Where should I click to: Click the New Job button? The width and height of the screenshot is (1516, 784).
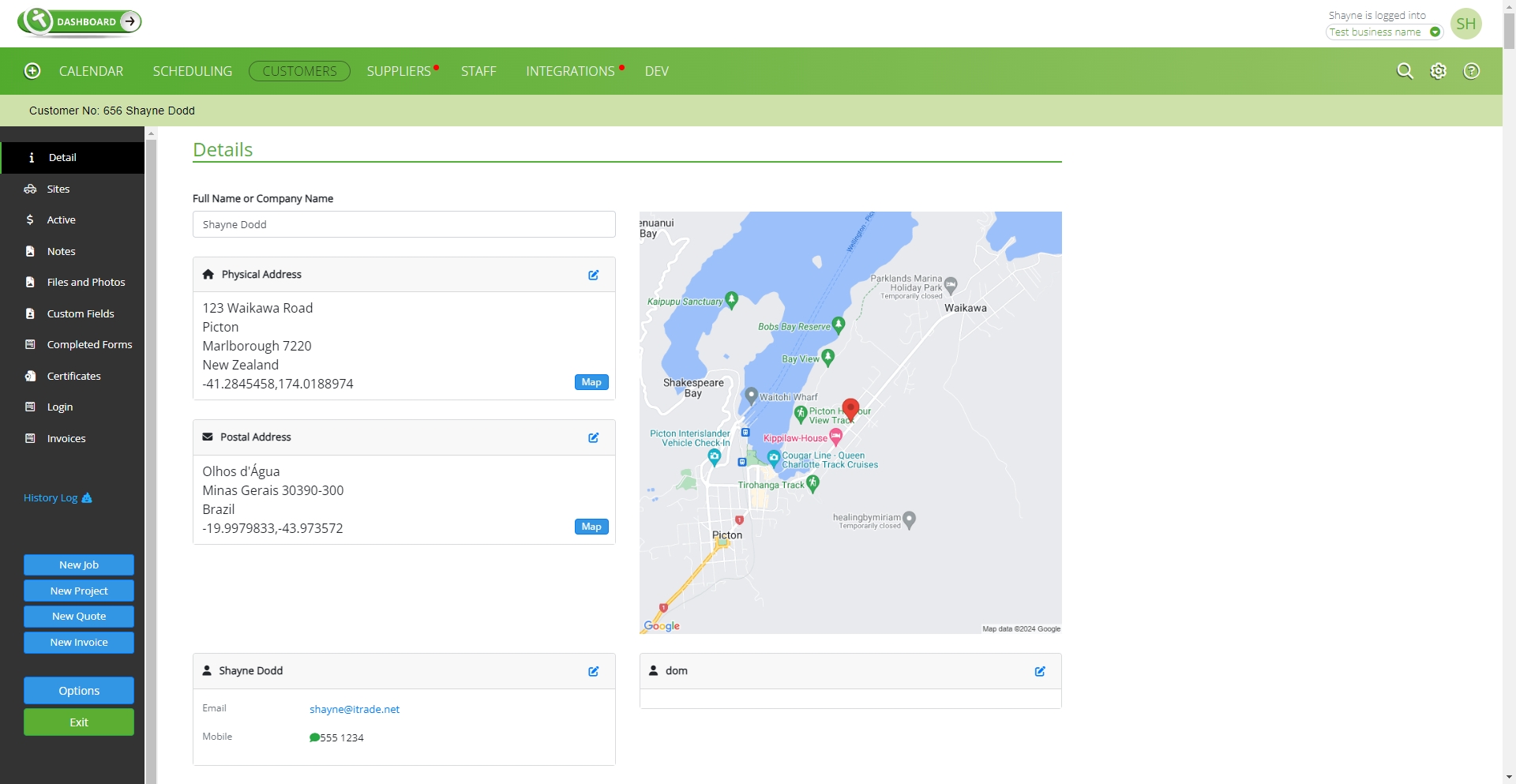click(x=78, y=565)
